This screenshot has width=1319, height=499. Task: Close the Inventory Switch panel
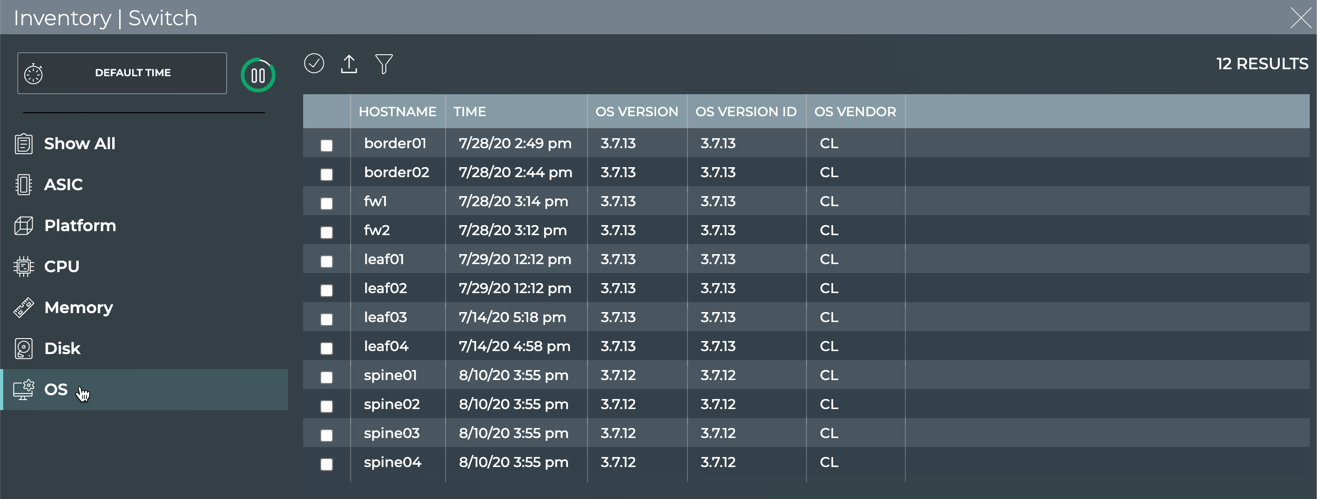pyautogui.click(x=1300, y=18)
